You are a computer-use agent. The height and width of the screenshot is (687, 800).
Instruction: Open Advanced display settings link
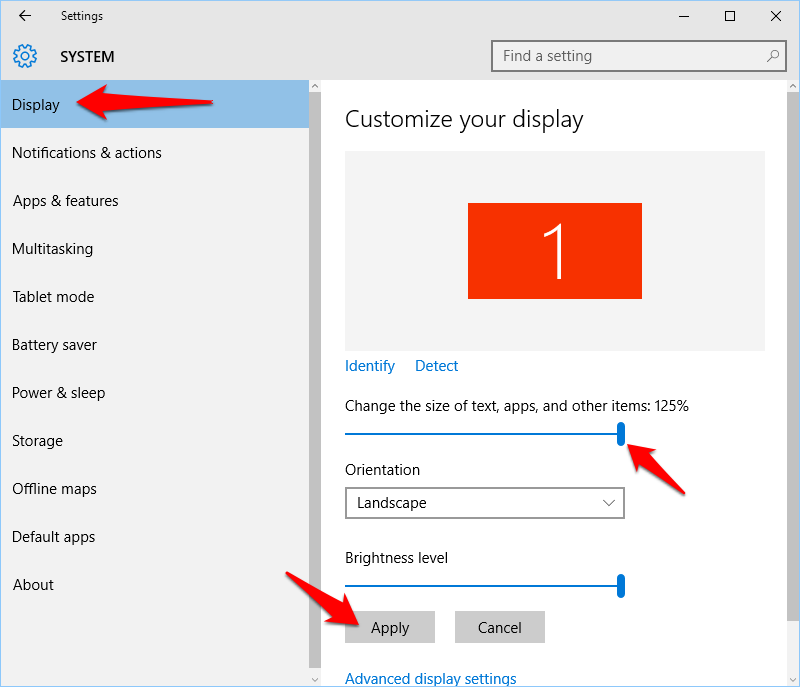431,678
